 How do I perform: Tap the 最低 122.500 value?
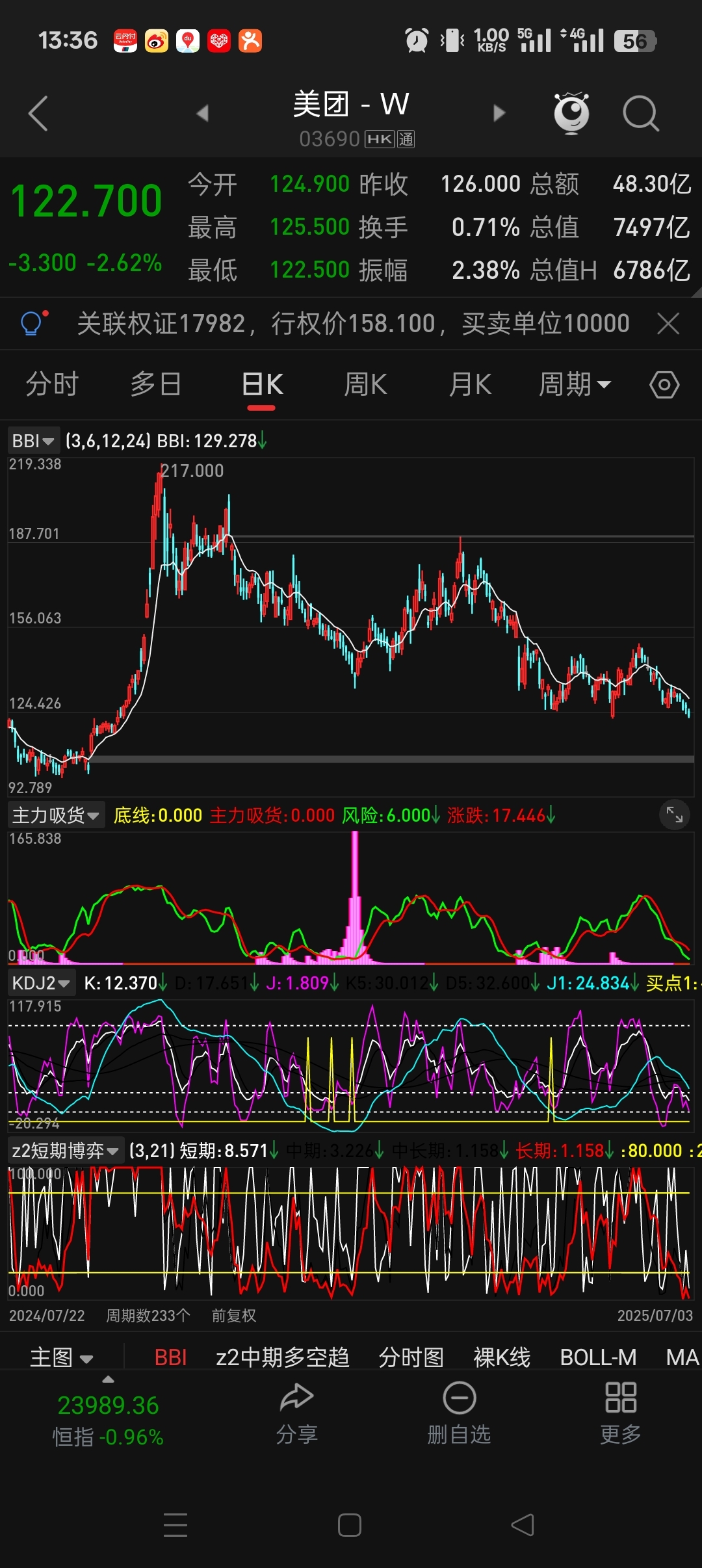point(310,270)
